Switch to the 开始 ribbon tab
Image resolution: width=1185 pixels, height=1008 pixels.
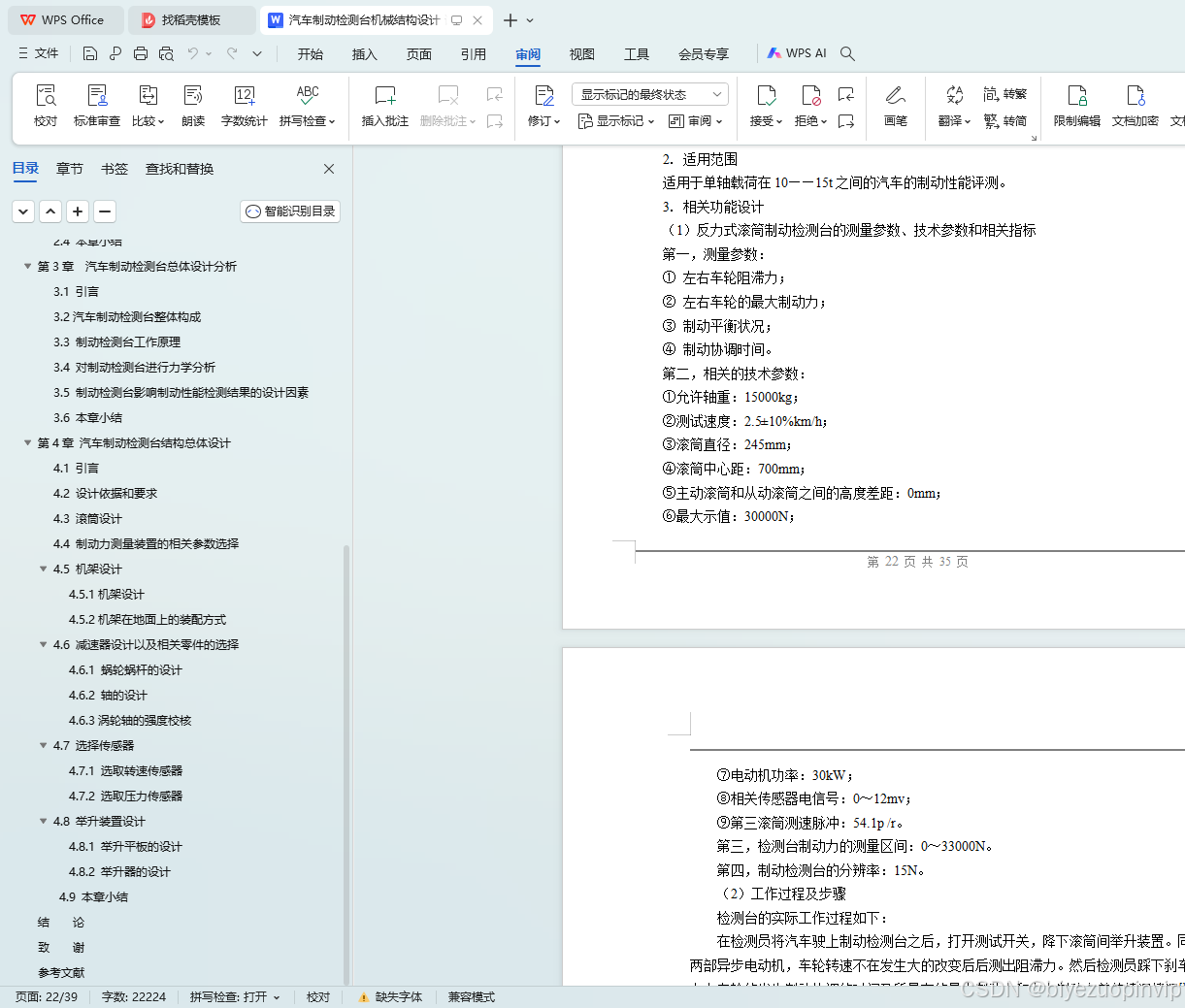coord(311,54)
